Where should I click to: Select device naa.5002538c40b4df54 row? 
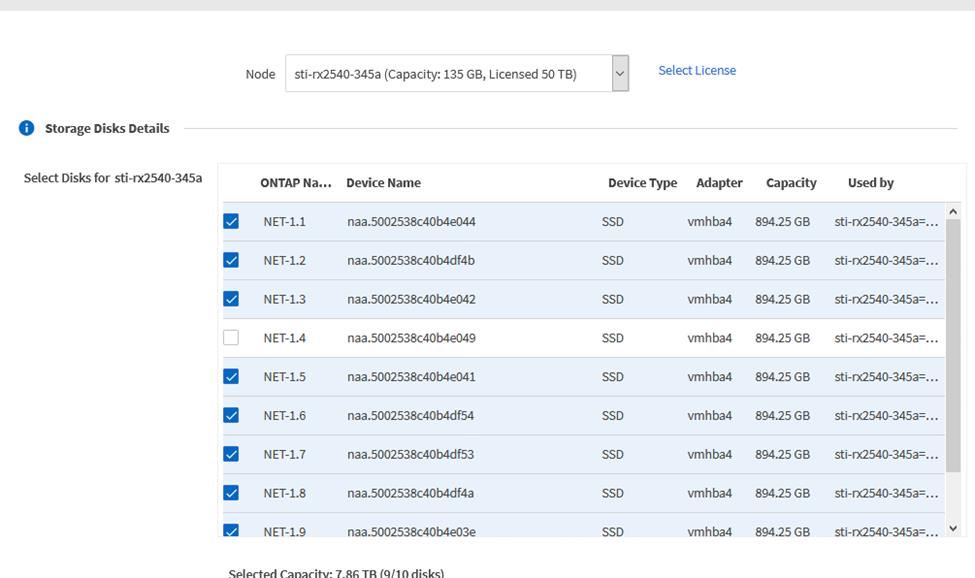click(x=411, y=416)
